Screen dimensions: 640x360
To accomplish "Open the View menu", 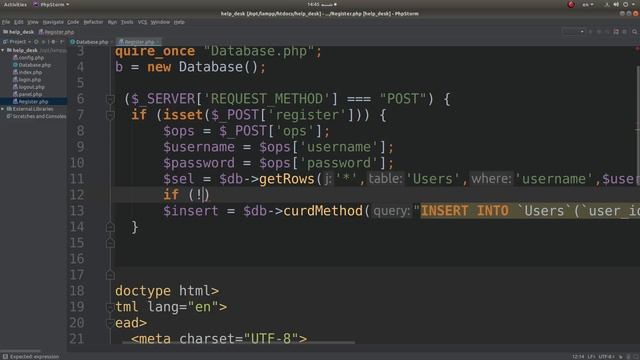I will coord(33,22).
